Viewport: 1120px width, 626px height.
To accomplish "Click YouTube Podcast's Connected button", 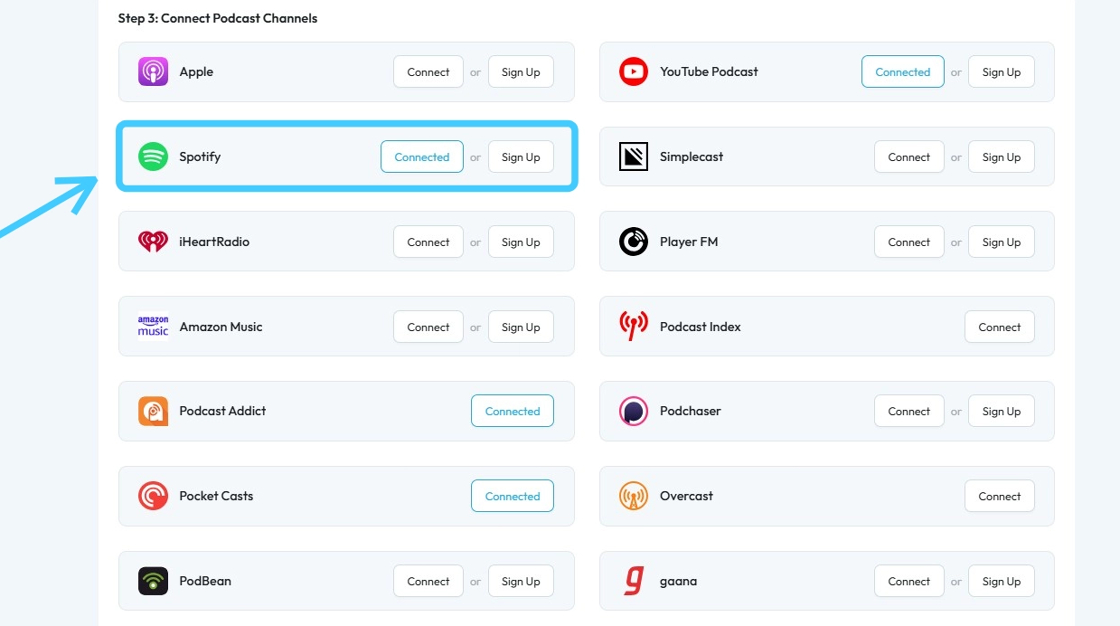I will [903, 71].
